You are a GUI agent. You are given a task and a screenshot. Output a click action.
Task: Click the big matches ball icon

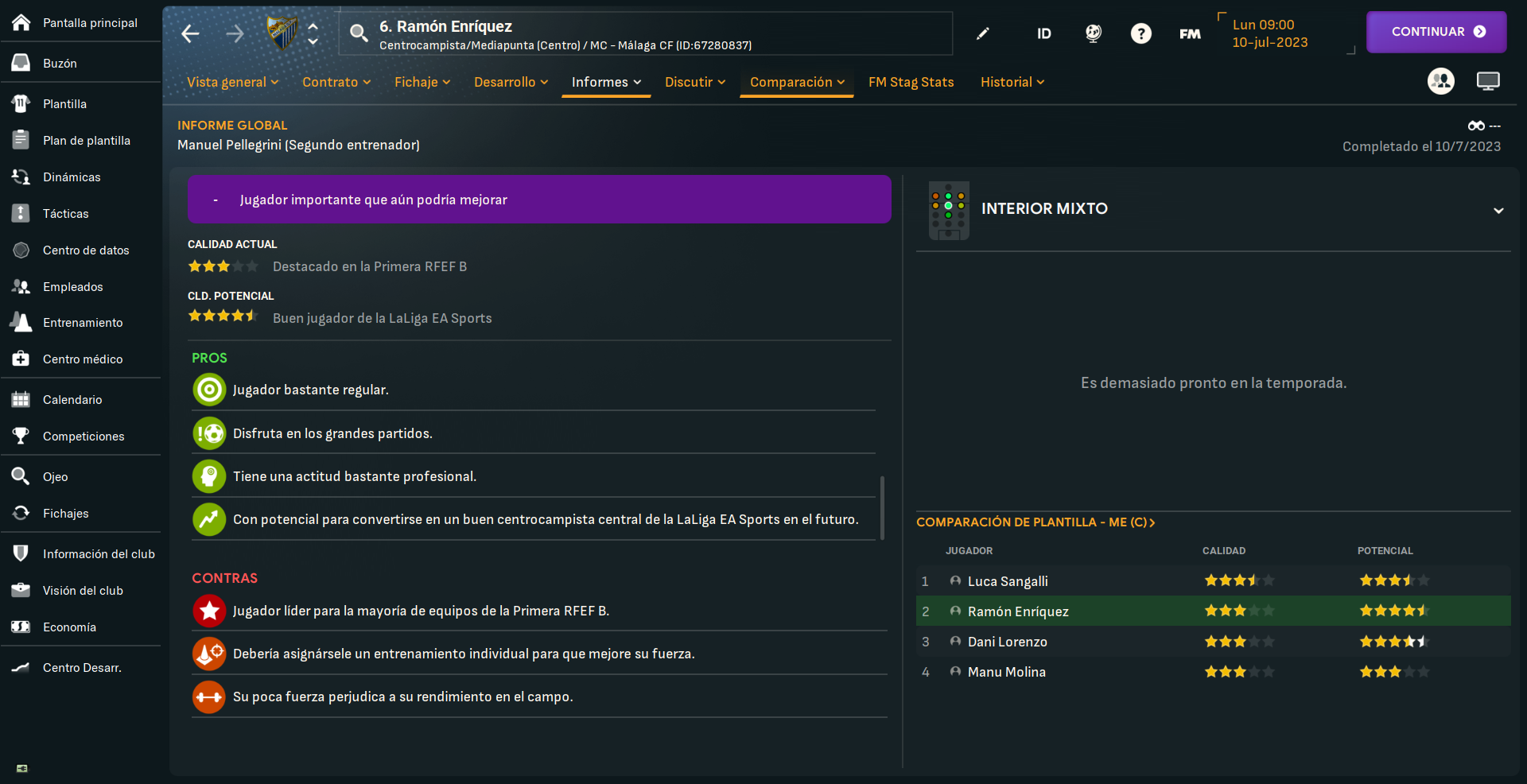pyautogui.click(x=209, y=433)
